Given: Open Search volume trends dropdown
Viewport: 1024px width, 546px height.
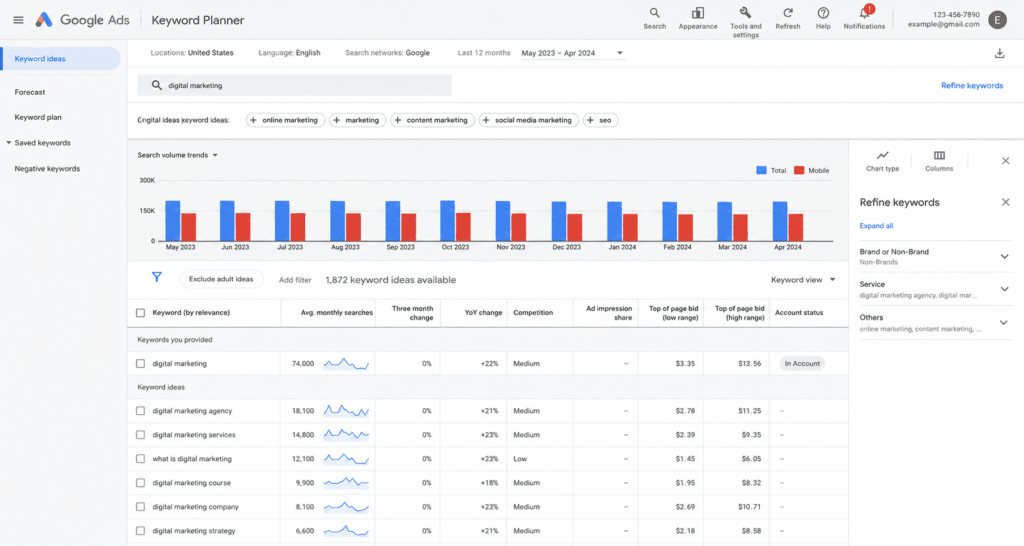Looking at the screenshot, I should [x=177, y=155].
